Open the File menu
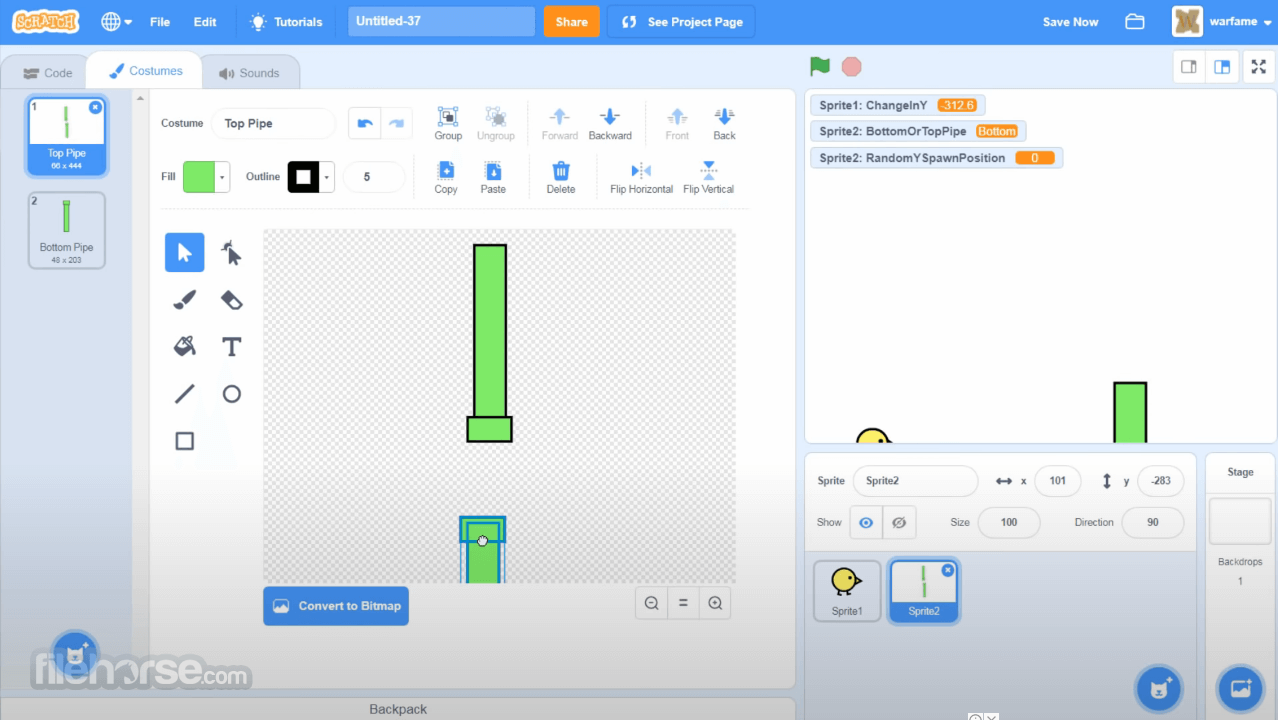 click(160, 22)
